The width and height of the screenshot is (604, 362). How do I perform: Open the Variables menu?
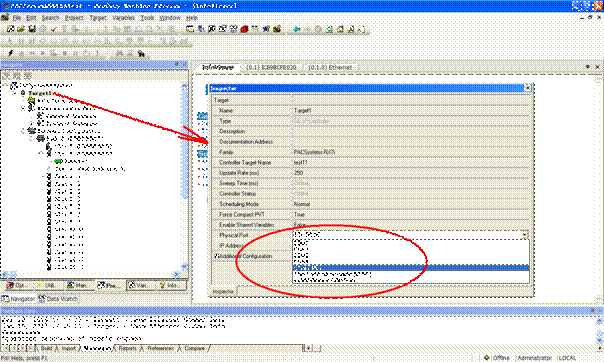point(123,18)
